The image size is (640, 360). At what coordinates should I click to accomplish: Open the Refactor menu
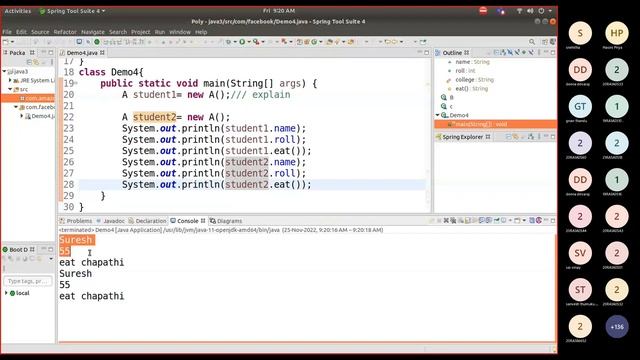65,32
